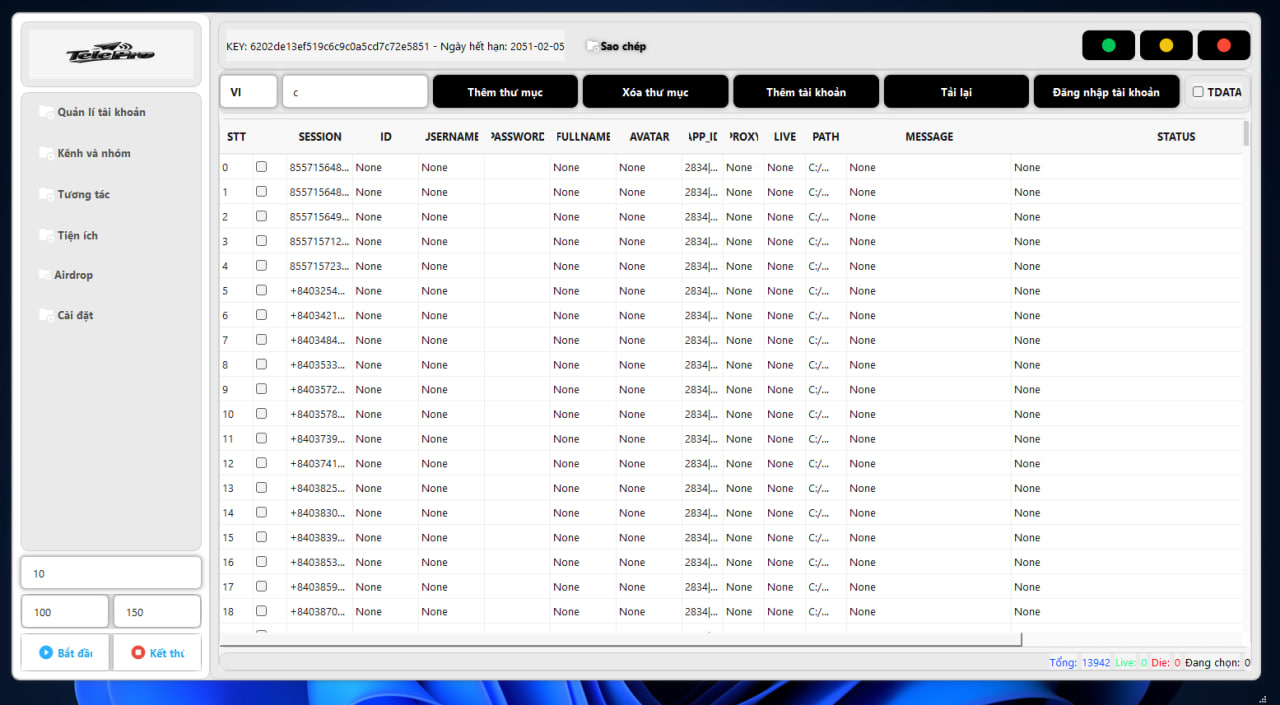Click the input field containing 150
This screenshot has height=705, width=1280.
tap(157, 612)
